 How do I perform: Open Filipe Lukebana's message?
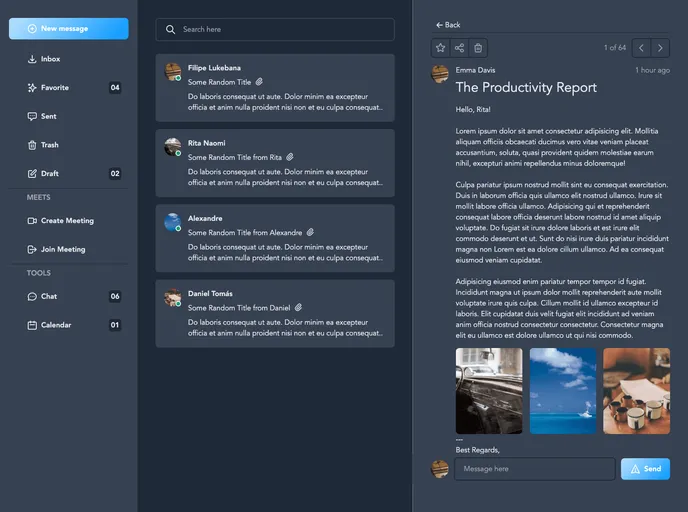(x=275, y=88)
